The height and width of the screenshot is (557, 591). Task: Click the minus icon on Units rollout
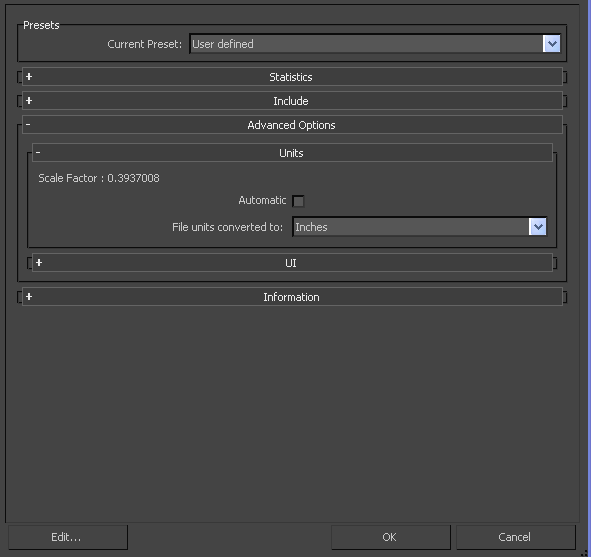[38, 152]
